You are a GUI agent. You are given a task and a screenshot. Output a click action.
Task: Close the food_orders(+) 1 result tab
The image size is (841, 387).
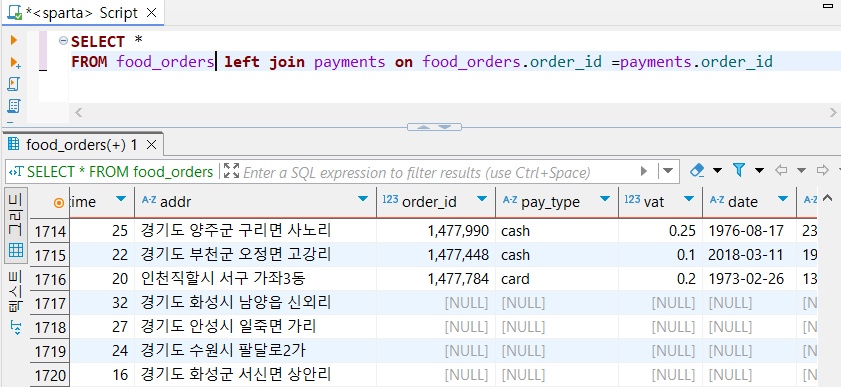coord(152,144)
